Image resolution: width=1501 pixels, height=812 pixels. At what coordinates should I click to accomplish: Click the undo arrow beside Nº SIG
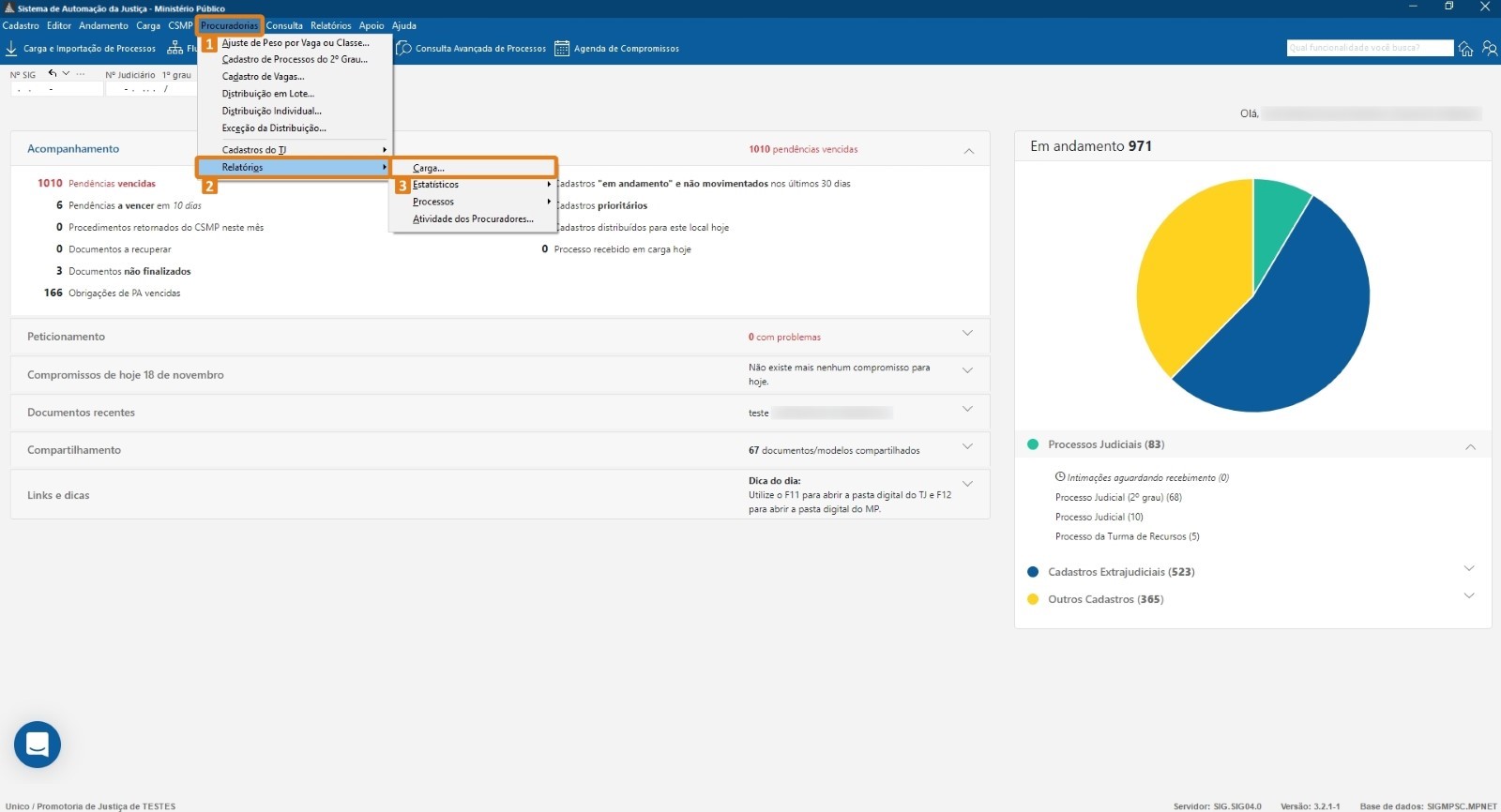point(53,73)
